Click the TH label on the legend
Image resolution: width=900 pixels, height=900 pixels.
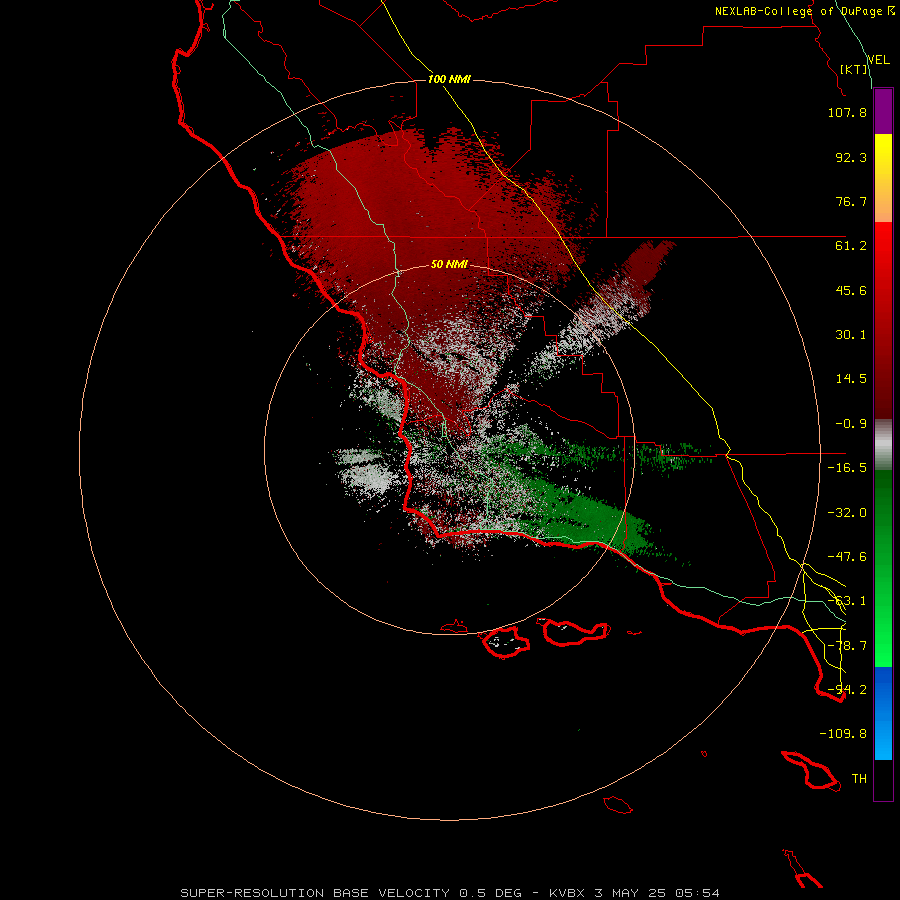click(x=859, y=779)
